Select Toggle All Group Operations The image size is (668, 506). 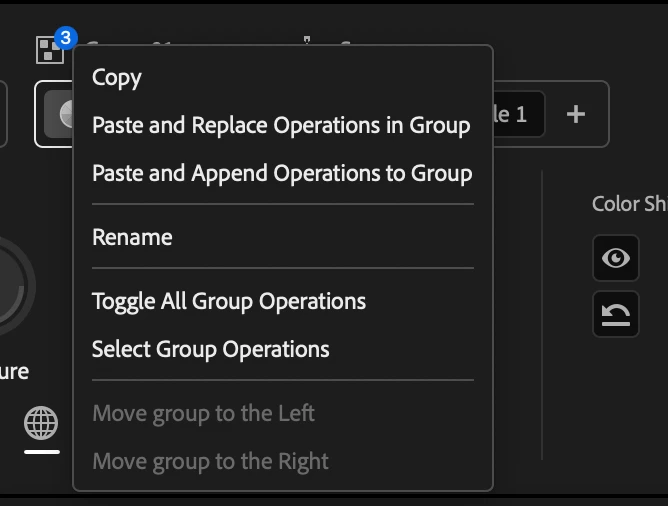pyautogui.click(x=229, y=302)
